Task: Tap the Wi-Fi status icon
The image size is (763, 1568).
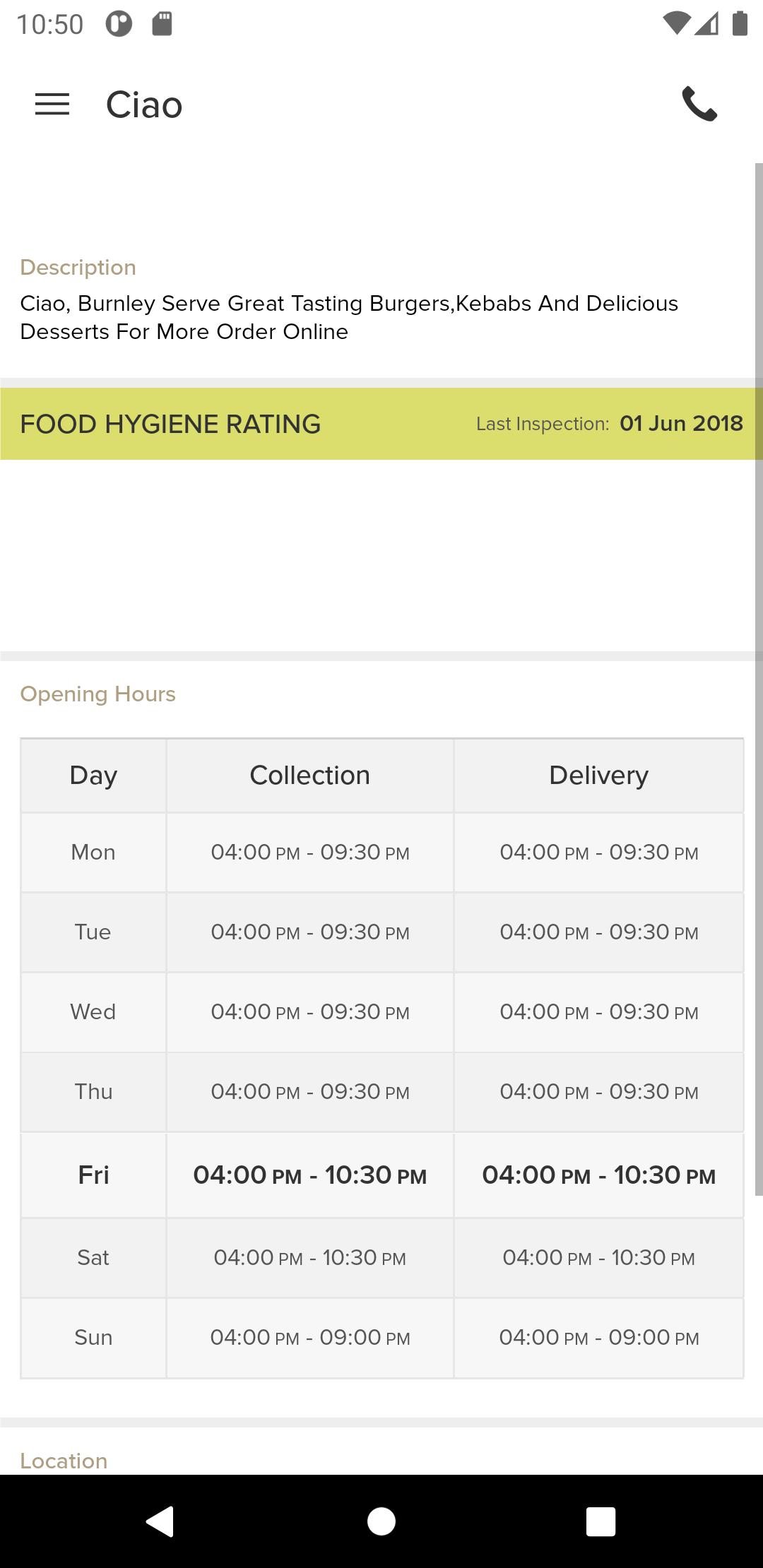Action: pos(677,23)
